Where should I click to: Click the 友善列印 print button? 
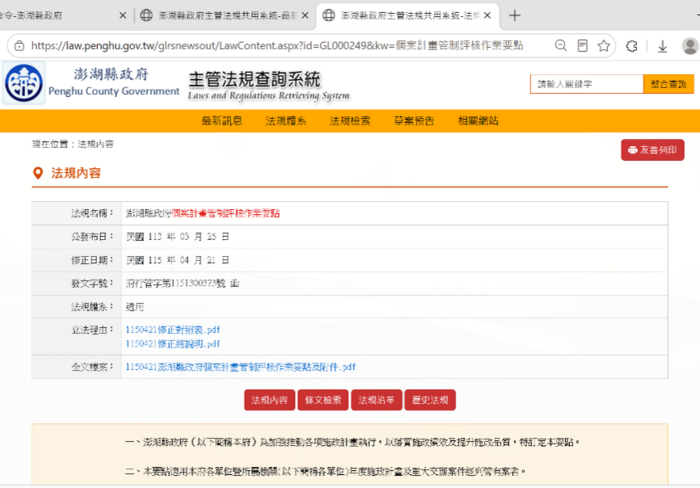click(652, 150)
